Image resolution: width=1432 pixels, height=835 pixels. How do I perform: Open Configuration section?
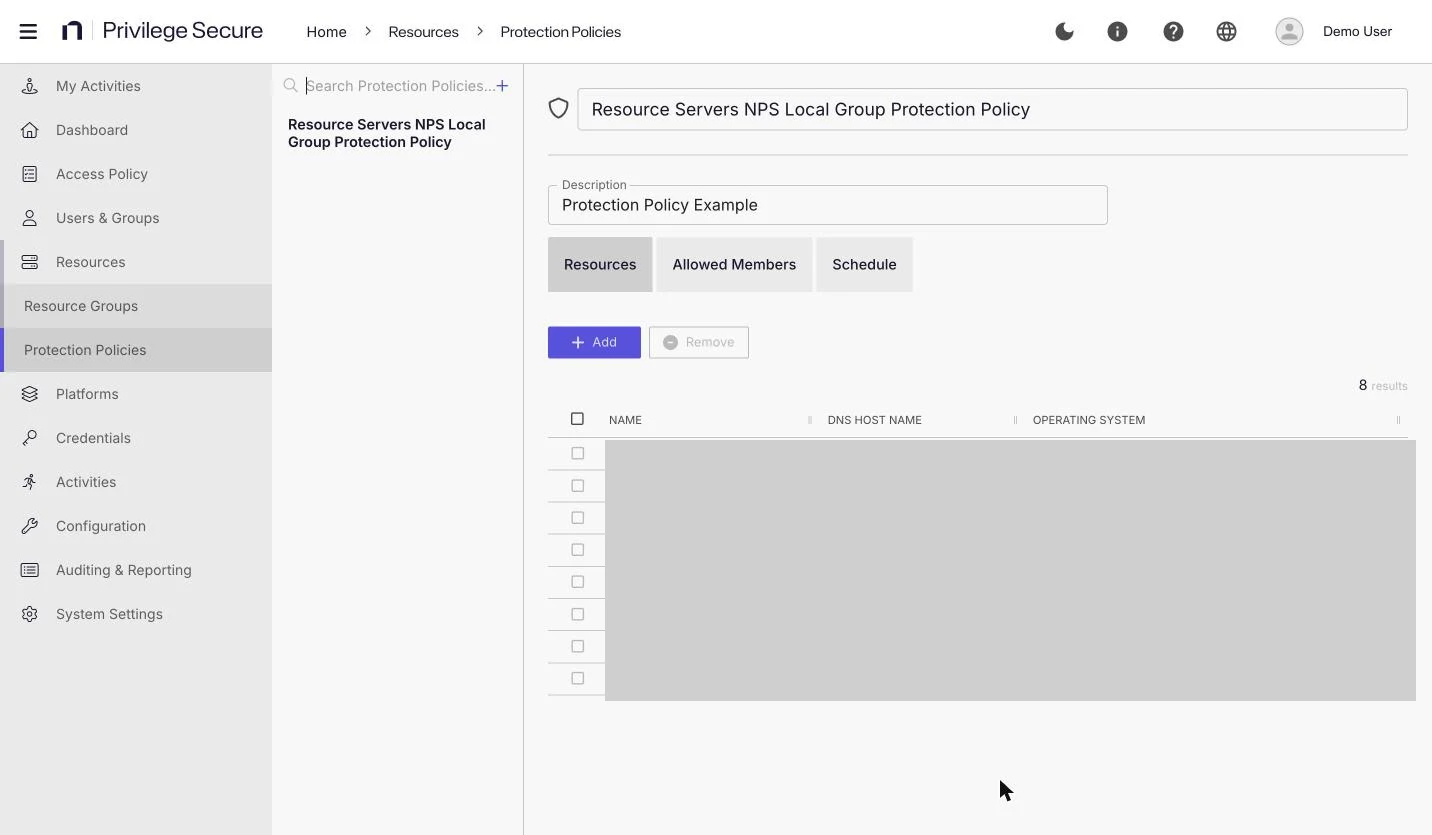click(x=136, y=526)
